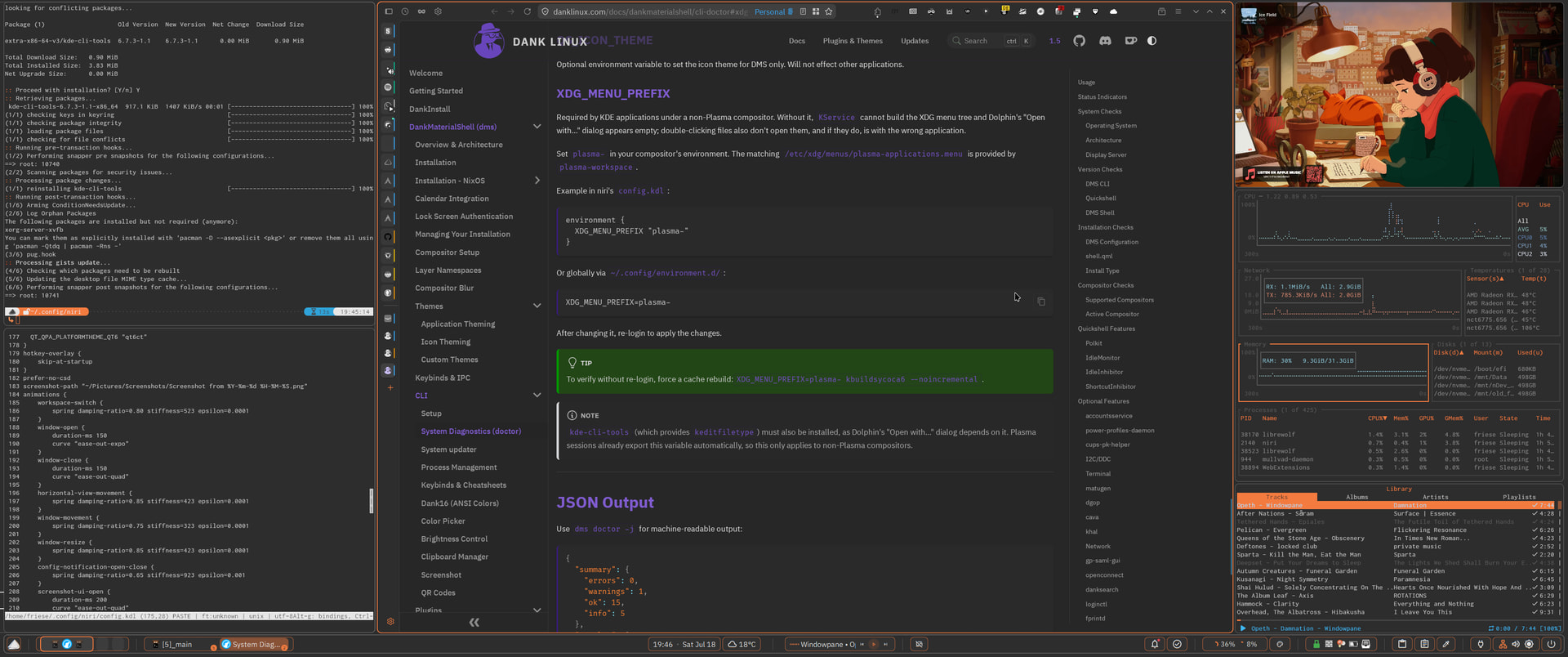Collapse the CLI section chevron
Viewport: 1568px width, 657px height.
click(537, 396)
